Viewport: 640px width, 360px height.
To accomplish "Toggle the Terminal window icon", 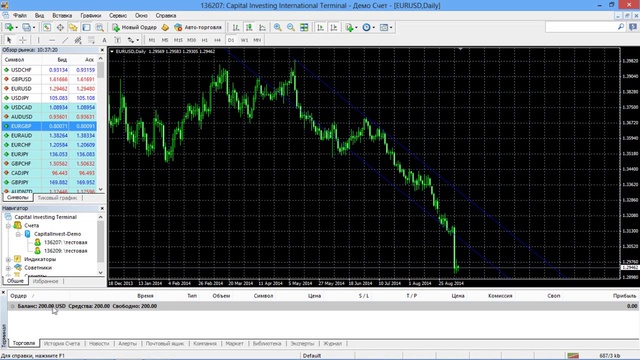I will [x=86, y=27].
